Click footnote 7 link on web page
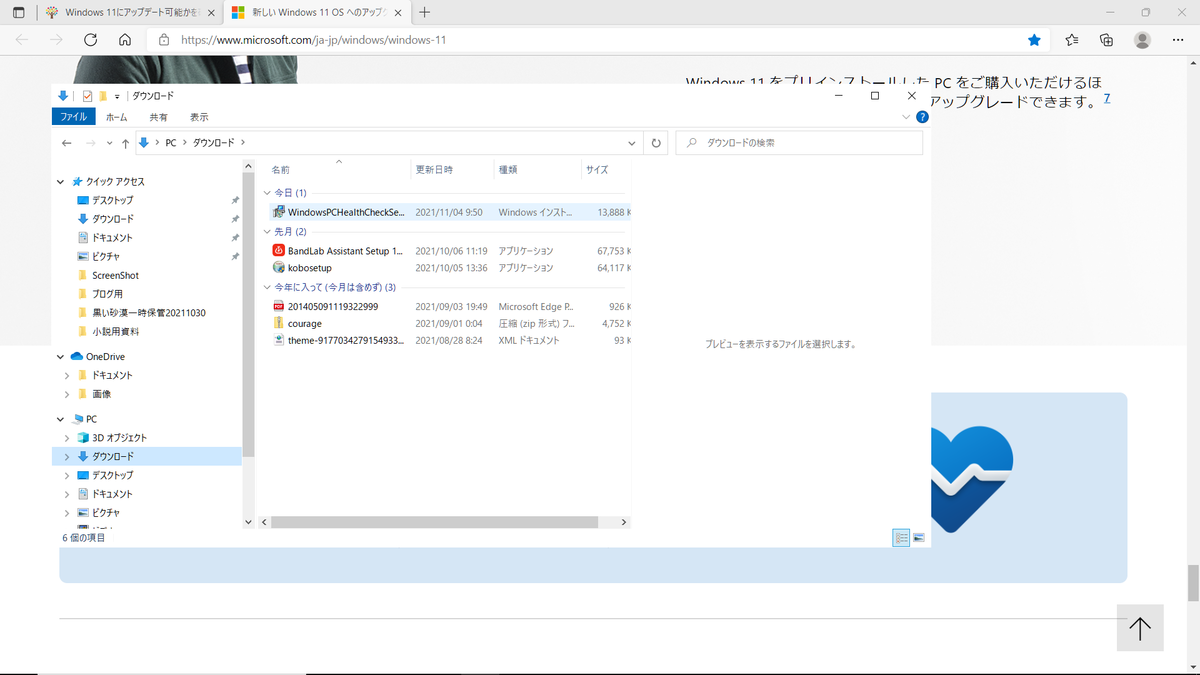Viewport: 1200px width, 675px height. point(1107,99)
